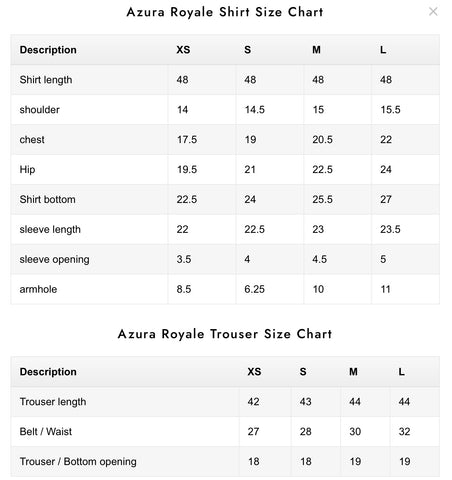Click the Hip row label

pos(27,169)
